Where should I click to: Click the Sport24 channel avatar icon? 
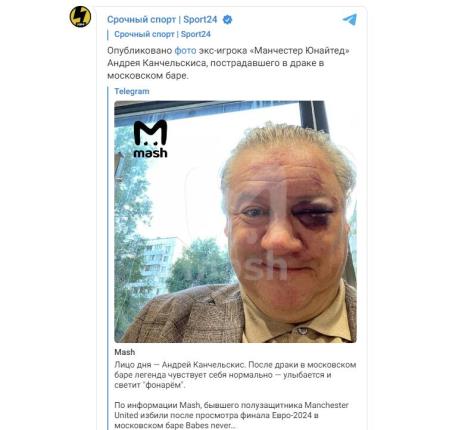(80, 17)
